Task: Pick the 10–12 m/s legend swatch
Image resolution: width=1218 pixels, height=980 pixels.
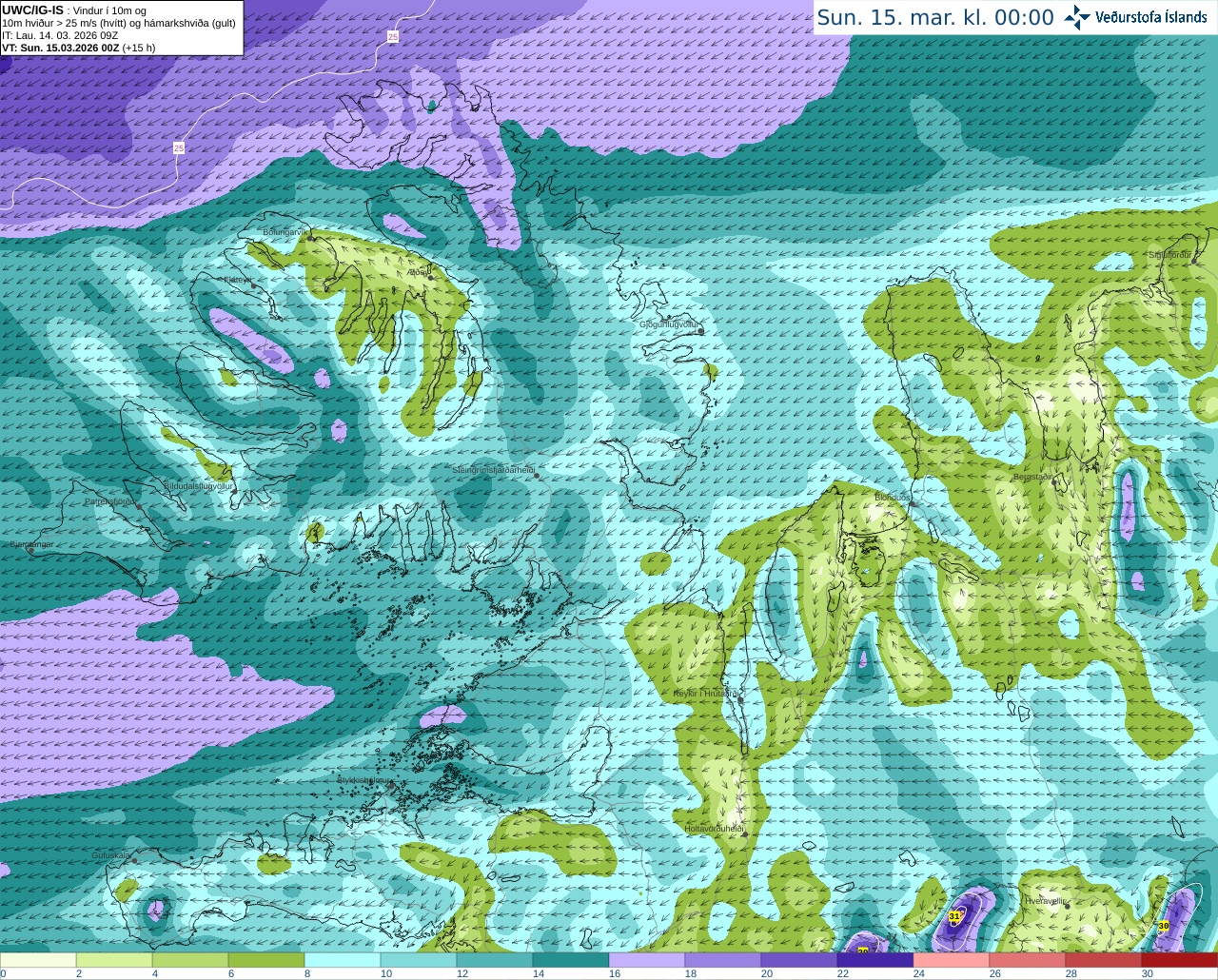Action: pos(419,960)
